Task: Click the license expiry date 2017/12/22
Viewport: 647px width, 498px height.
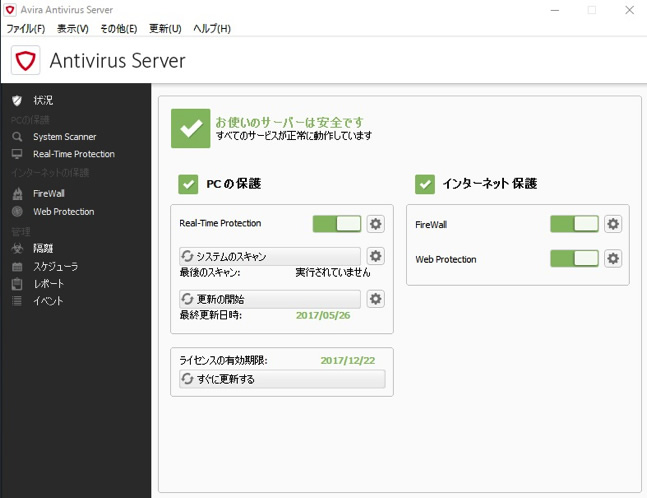Action: (348, 361)
